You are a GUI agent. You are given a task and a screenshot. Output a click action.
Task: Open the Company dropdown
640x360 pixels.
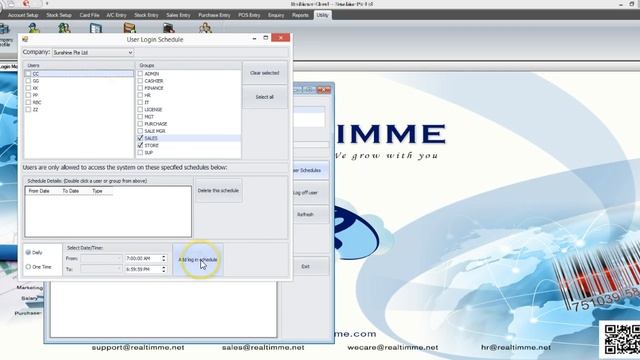[x=130, y=53]
